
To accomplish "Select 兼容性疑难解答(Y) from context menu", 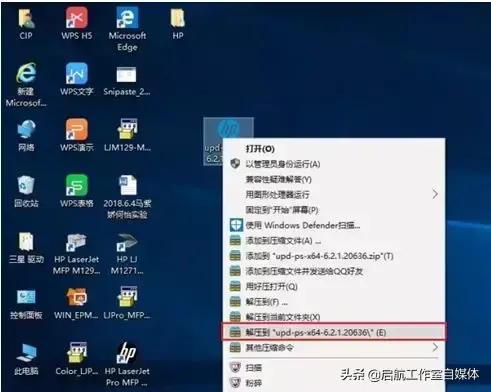I will tap(334, 179).
